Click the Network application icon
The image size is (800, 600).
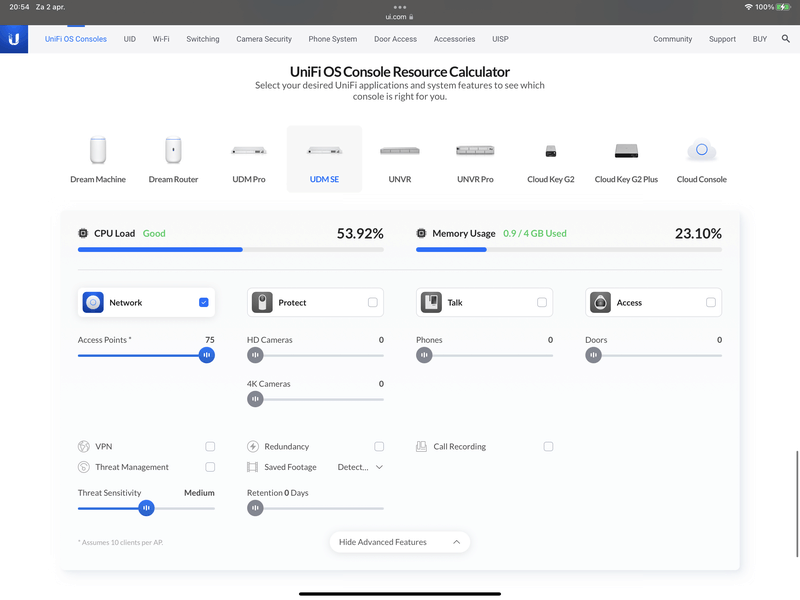(93, 303)
